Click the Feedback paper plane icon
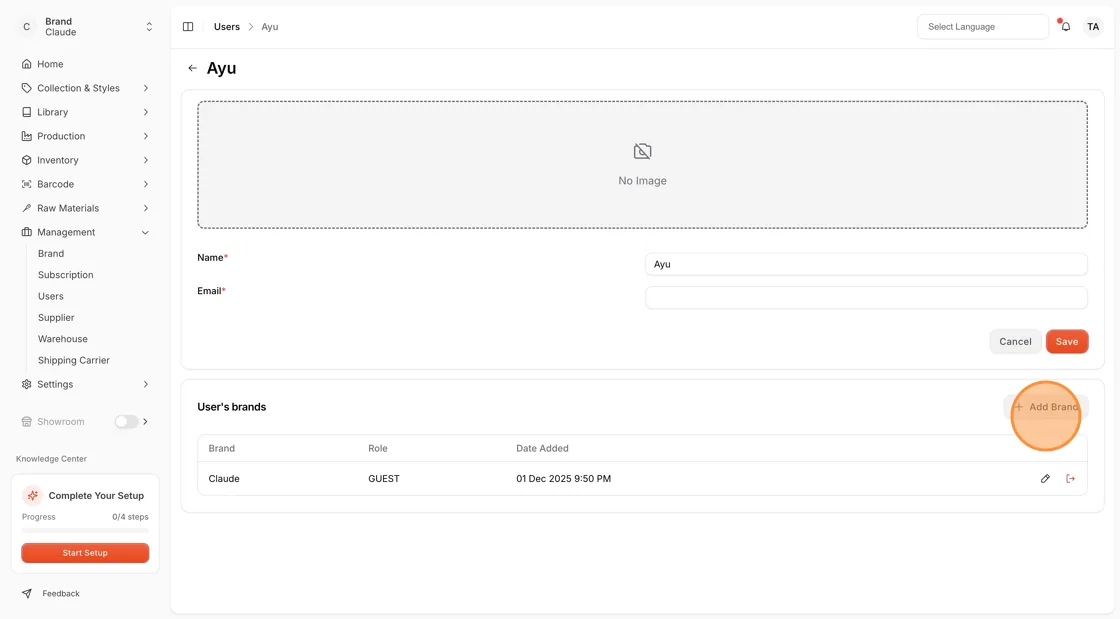 [x=26, y=594]
